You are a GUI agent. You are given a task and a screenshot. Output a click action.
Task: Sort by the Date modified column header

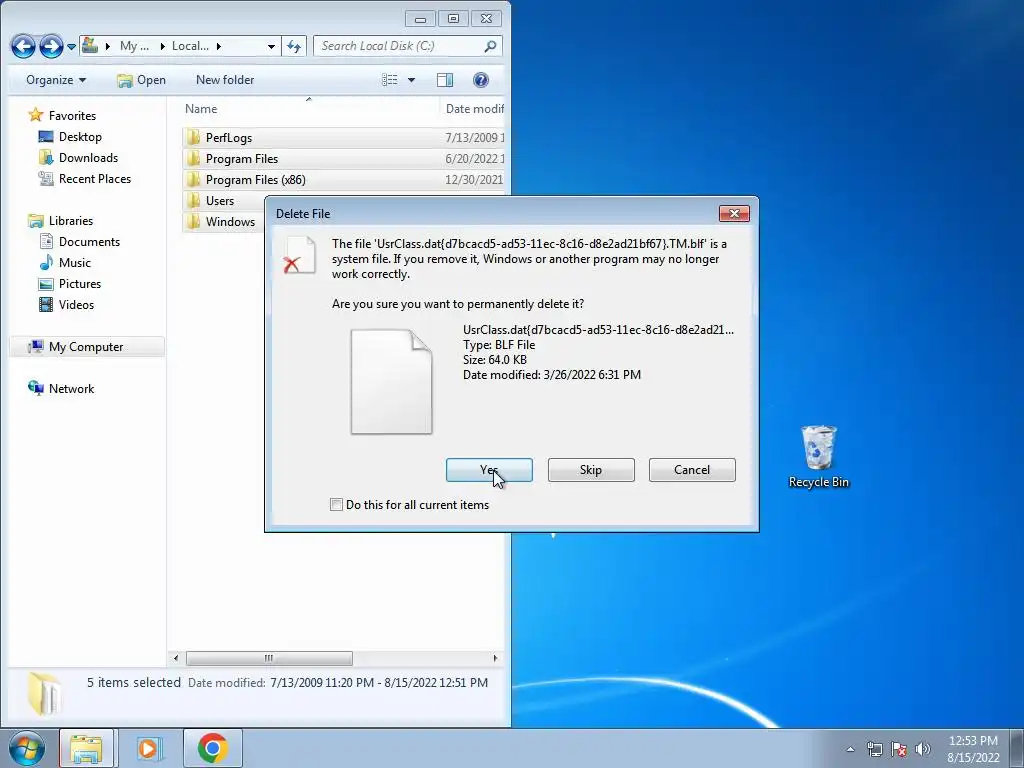474,109
